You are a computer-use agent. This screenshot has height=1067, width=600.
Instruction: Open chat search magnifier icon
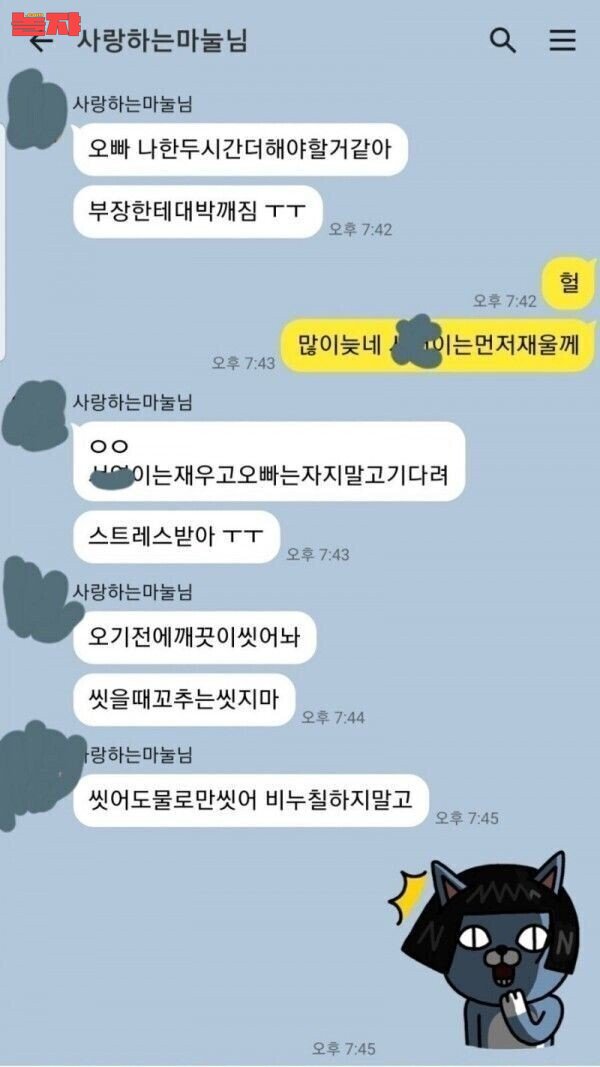(x=503, y=41)
